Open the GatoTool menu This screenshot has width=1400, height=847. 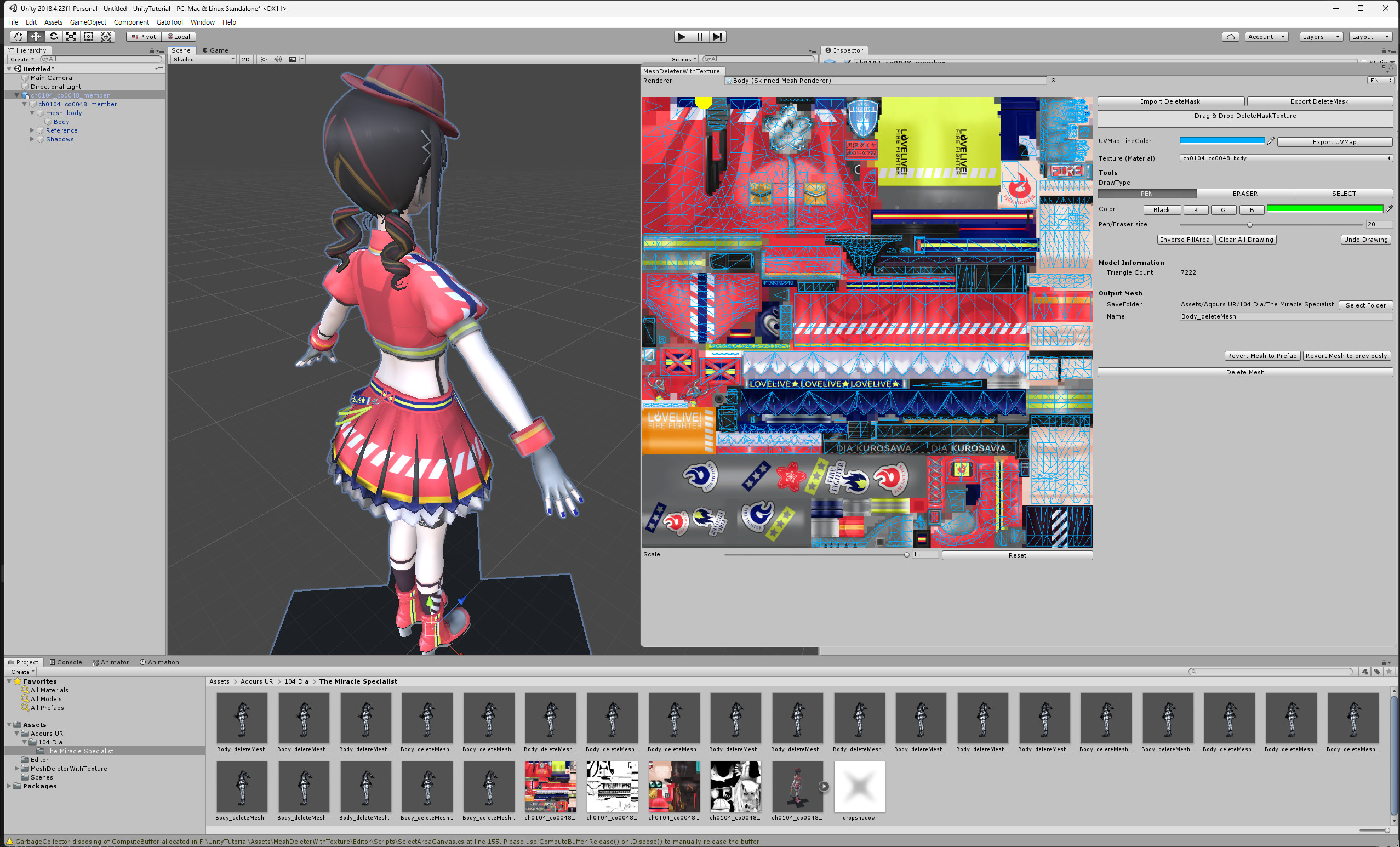169,22
